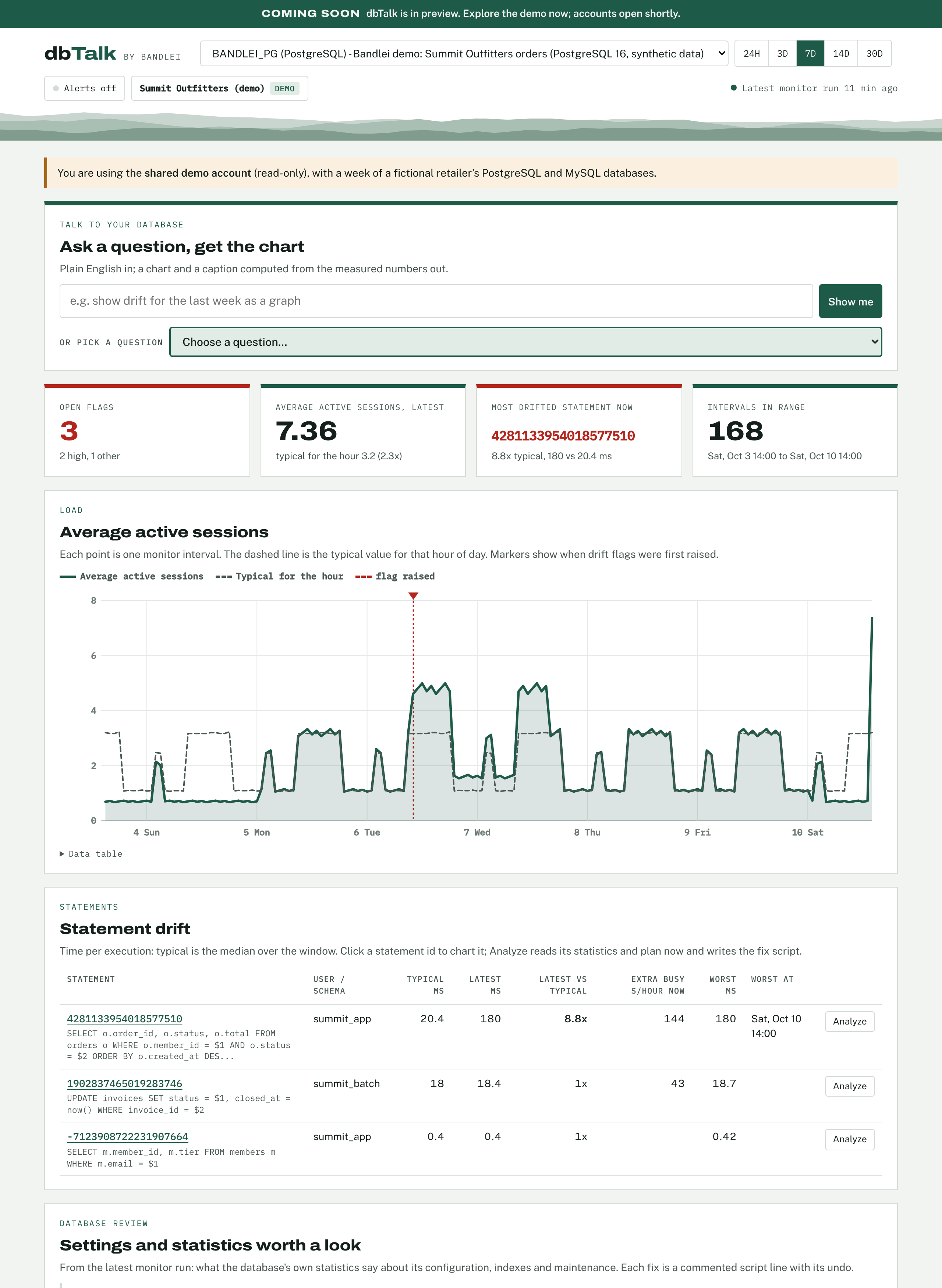Click the dbTalk logo
The height and width of the screenshot is (1288, 942).
point(80,54)
